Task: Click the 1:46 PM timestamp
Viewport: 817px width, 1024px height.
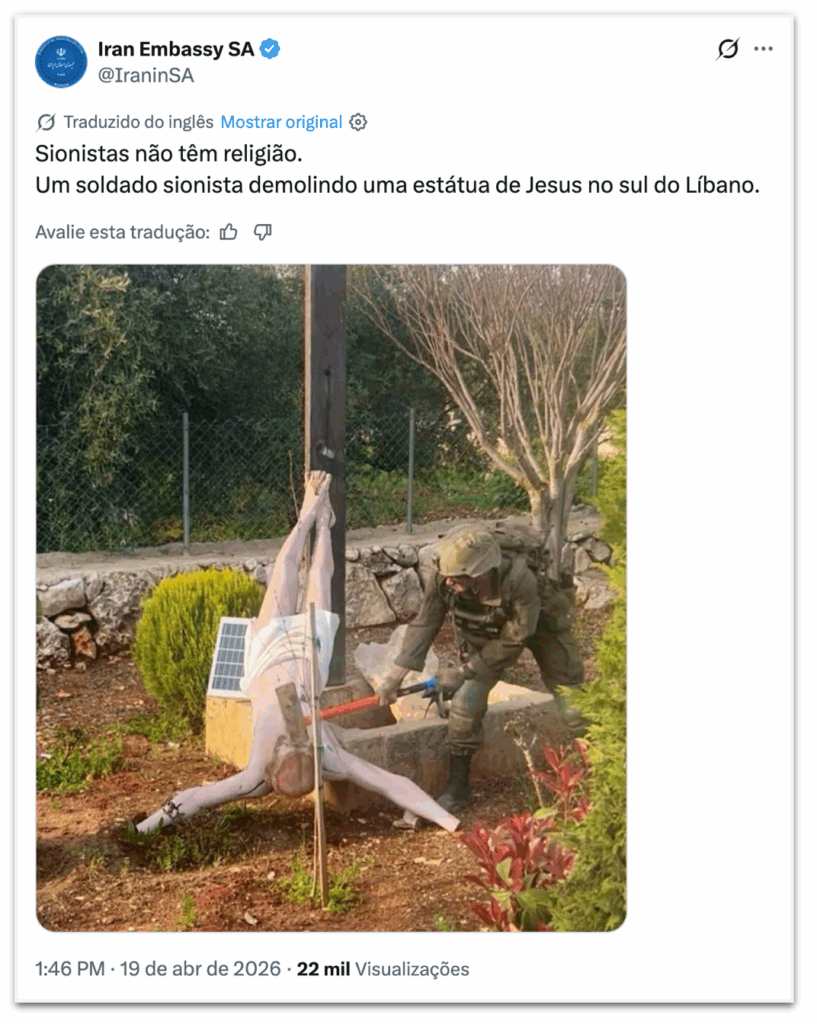Action: coord(70,968)
